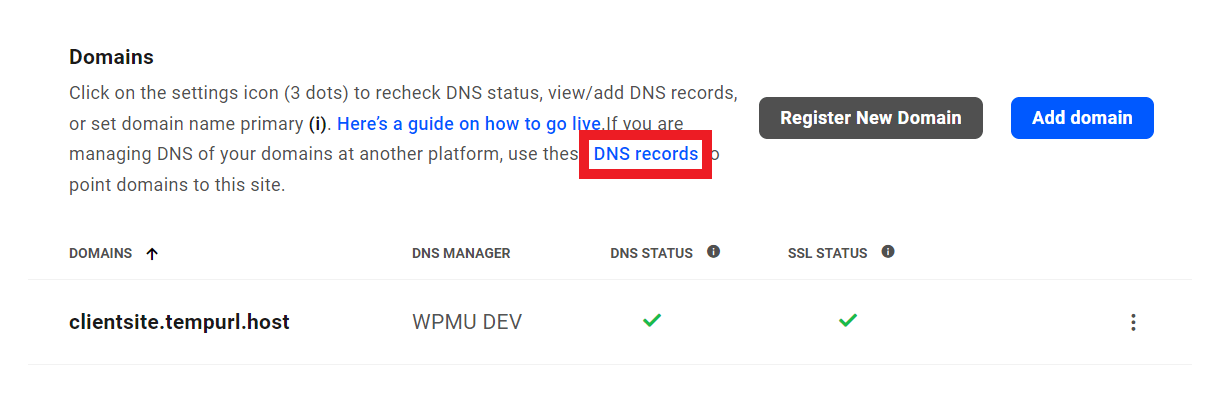The image size is (1220, 396).
Task: Open the three-dot settings menu for clientsite.tempurl.host
Action: (1133, 322)
